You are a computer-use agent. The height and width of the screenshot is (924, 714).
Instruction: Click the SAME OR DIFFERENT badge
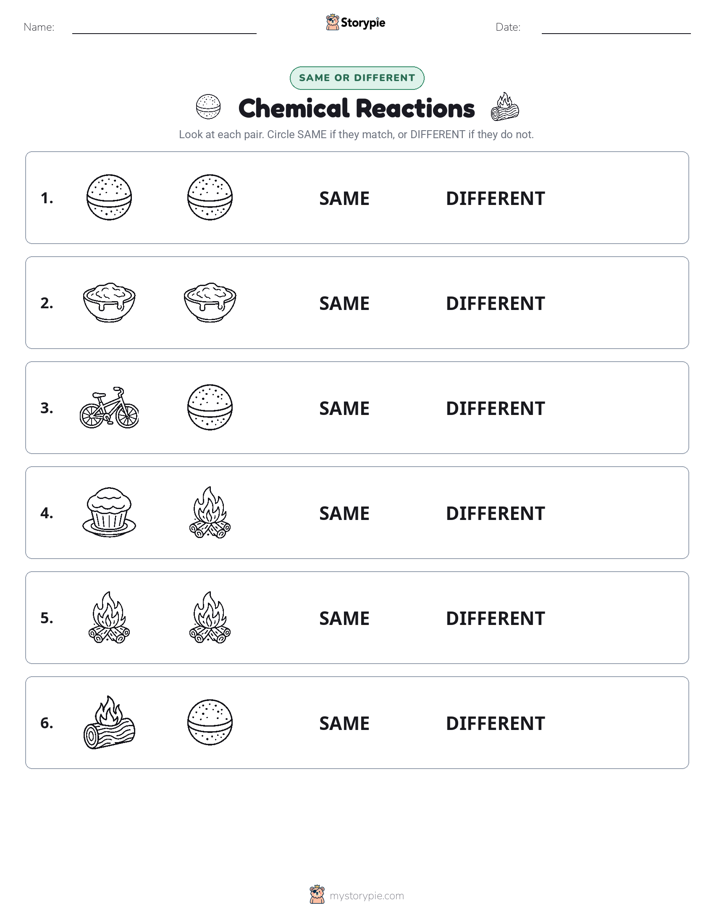point(357,78)
